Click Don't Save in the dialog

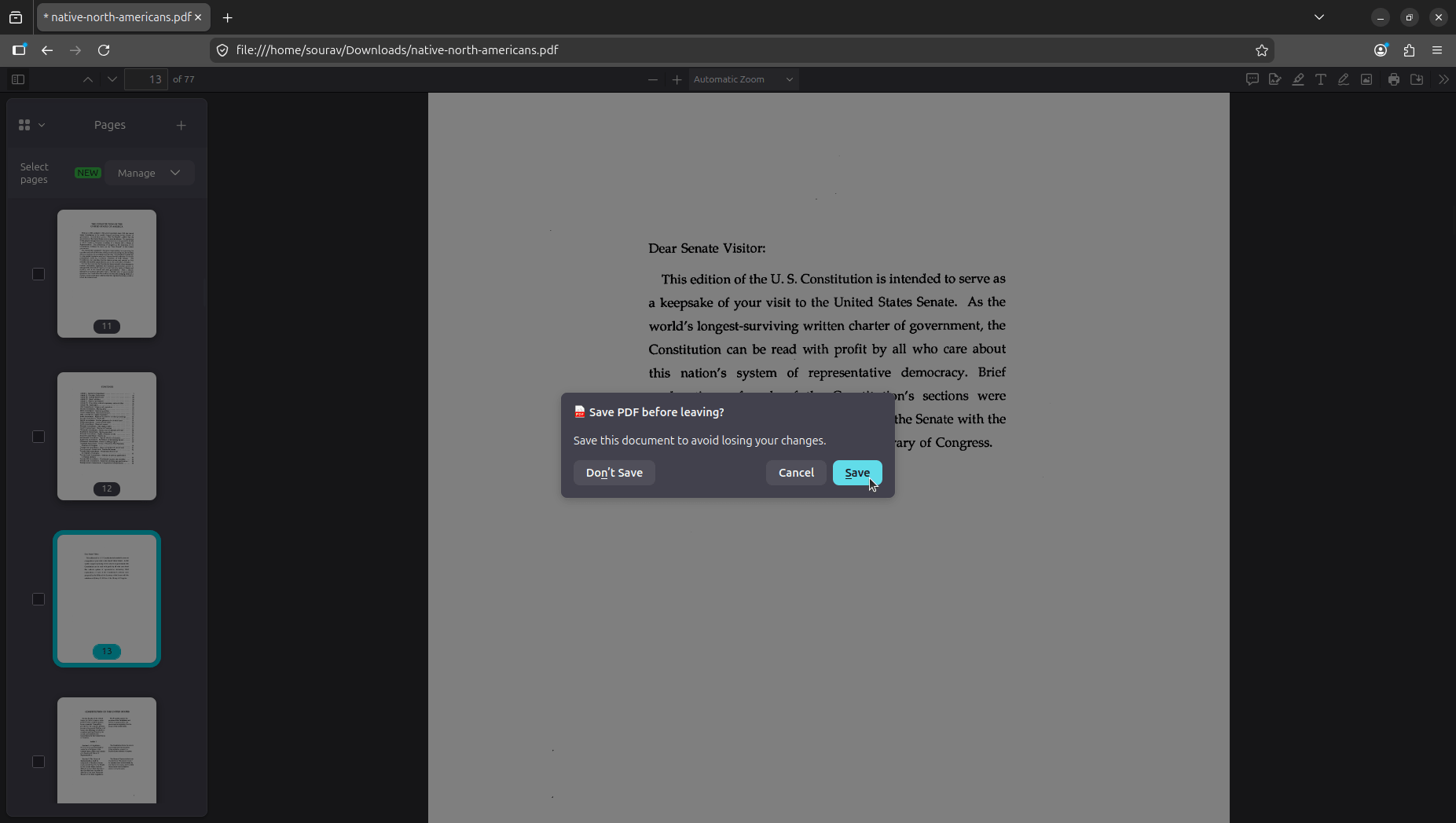click(614, 473)
